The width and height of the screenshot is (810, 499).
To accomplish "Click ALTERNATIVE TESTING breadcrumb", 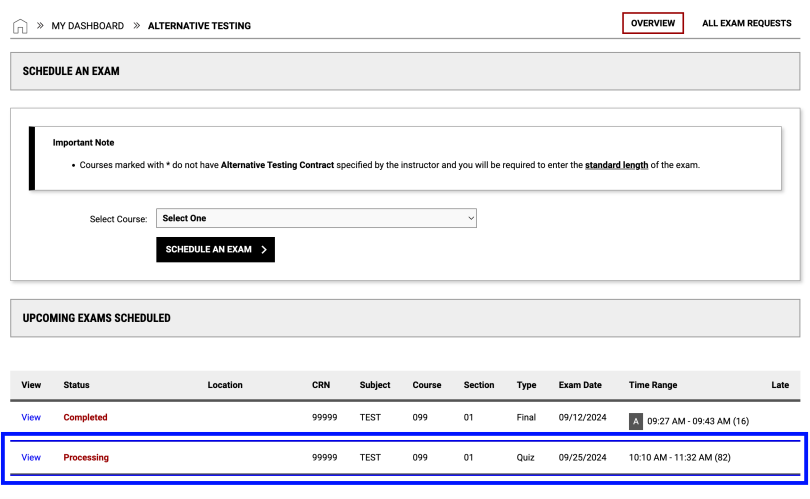I will pos(199,26).
